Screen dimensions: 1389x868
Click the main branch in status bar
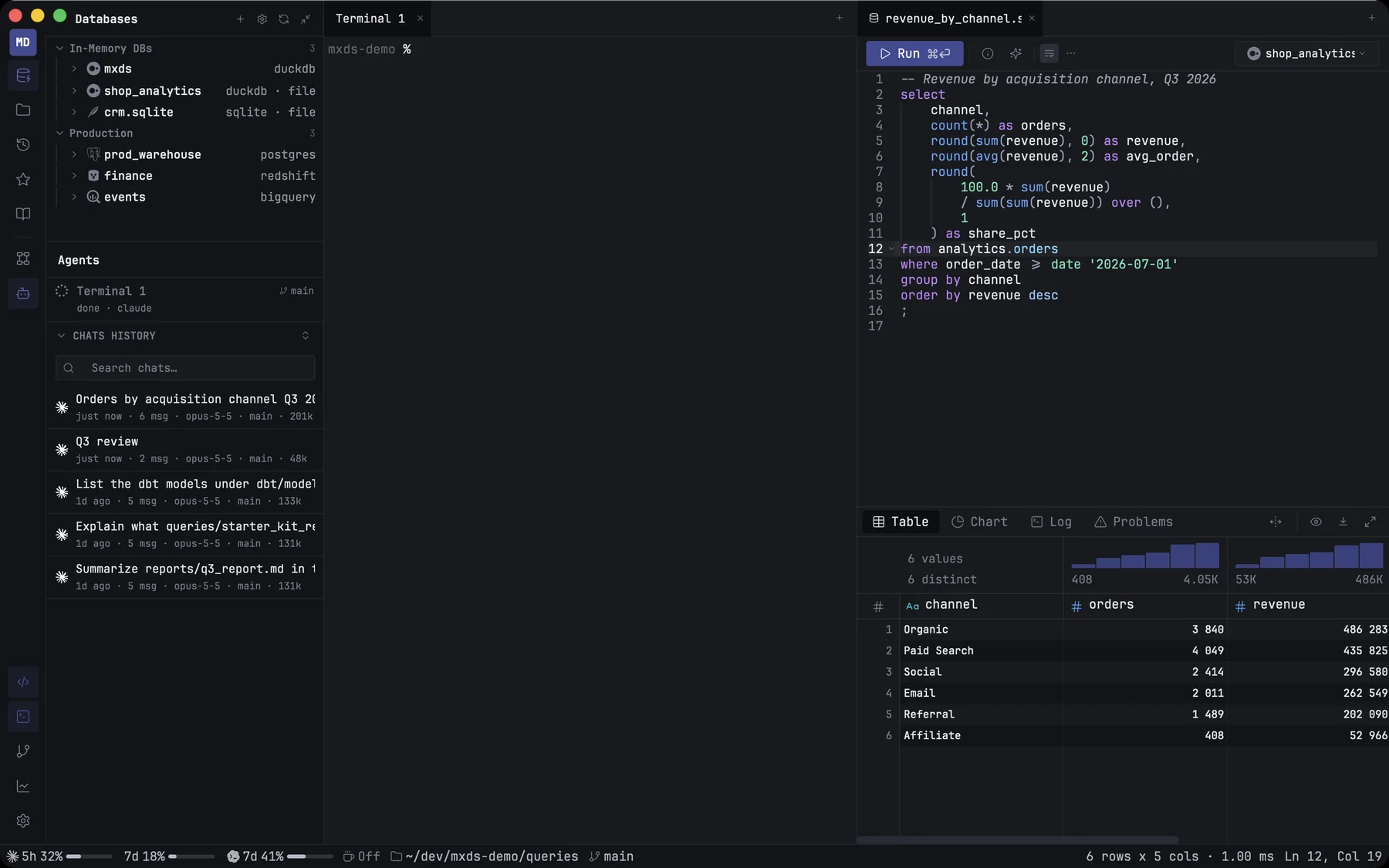(x=611, y=856)
